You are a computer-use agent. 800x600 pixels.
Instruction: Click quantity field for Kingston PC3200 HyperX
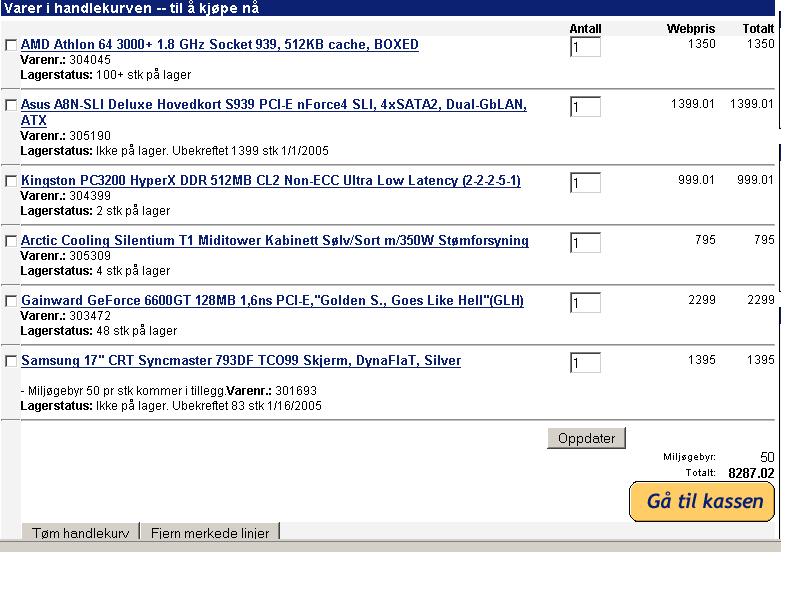tap(585, 183)
